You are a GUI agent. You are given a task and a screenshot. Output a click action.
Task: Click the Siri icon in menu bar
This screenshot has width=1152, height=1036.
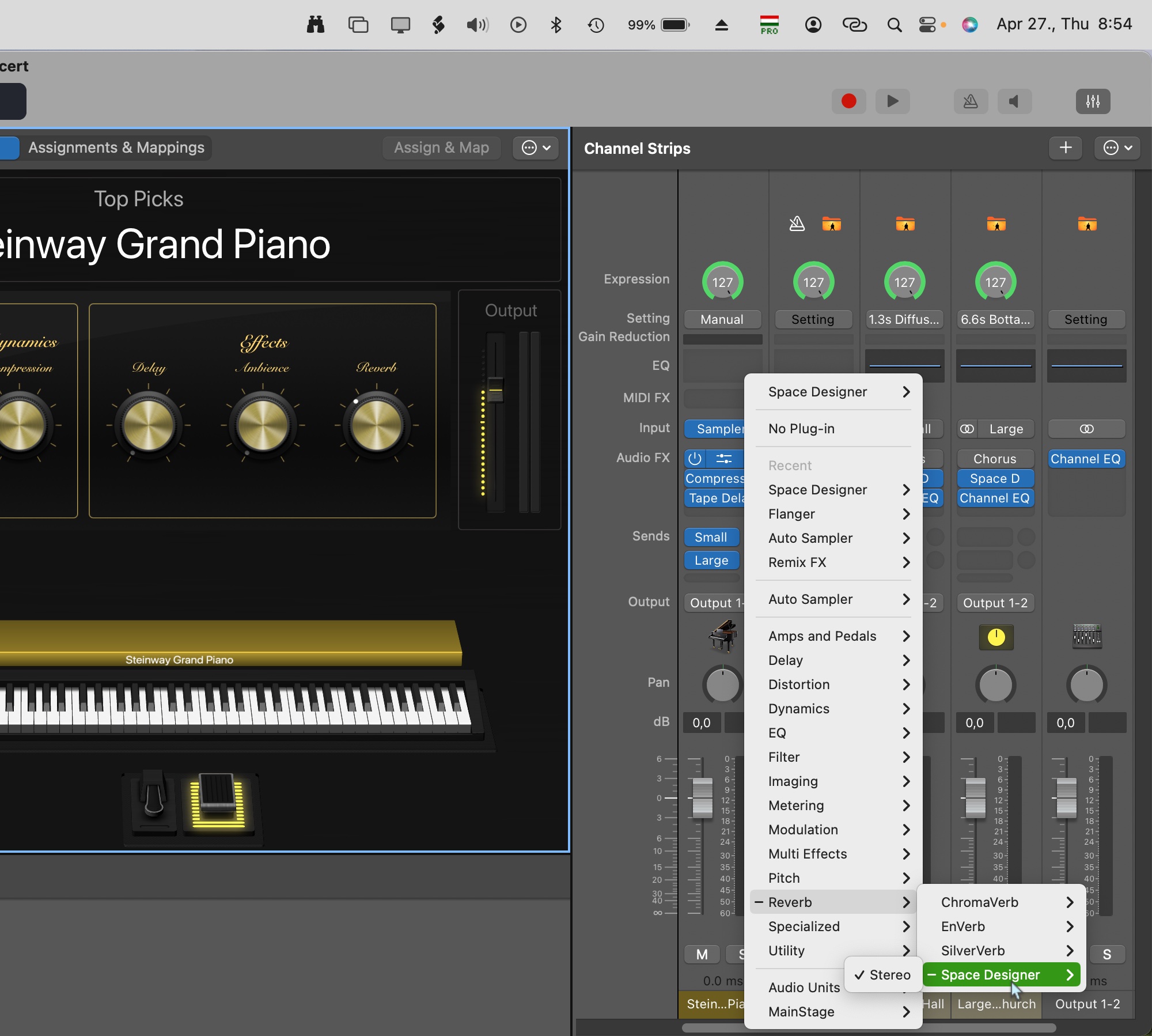point(970,25)
